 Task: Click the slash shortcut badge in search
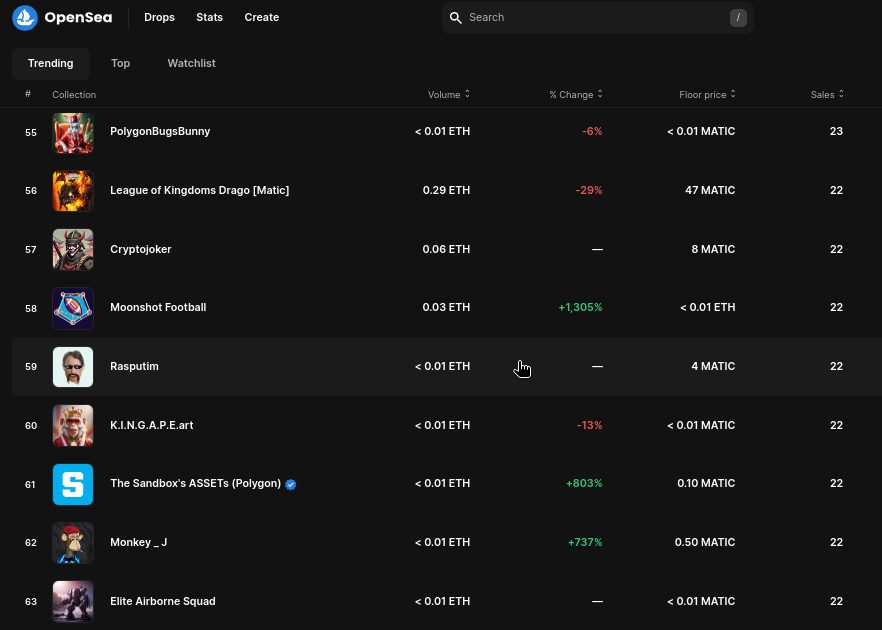click(738, 17)
